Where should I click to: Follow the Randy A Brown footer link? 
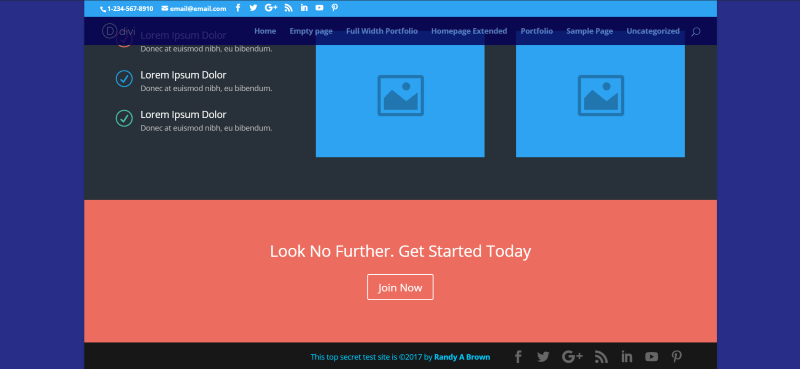tap(462, 357)
